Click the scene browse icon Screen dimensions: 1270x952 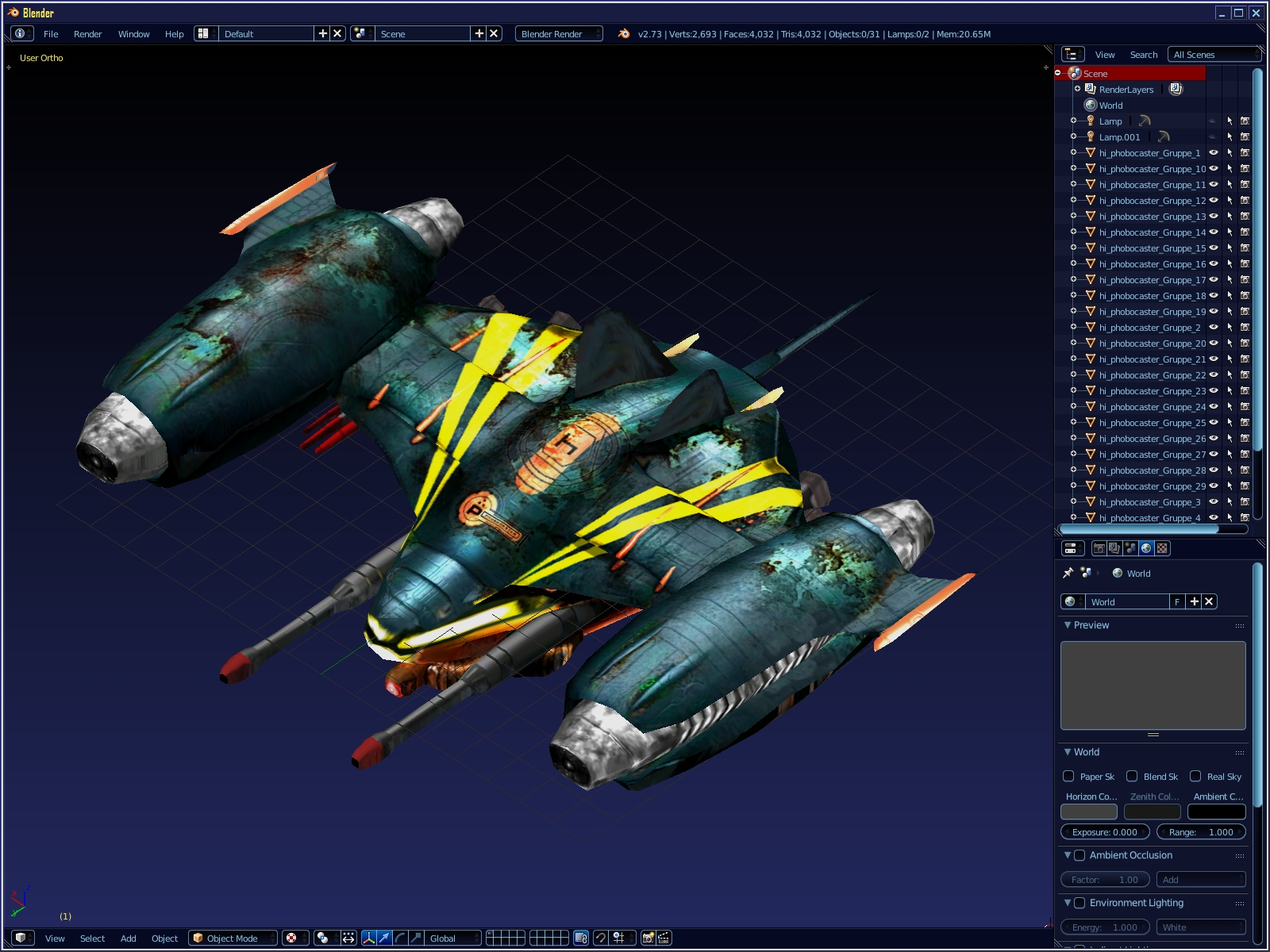pyautogui.click(x=361, y=33)
